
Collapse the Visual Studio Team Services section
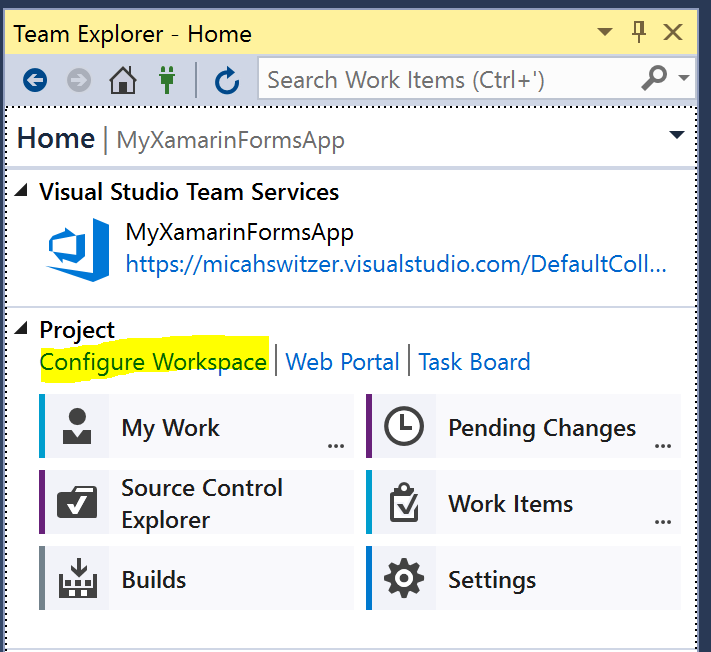(x=23, y=192)
